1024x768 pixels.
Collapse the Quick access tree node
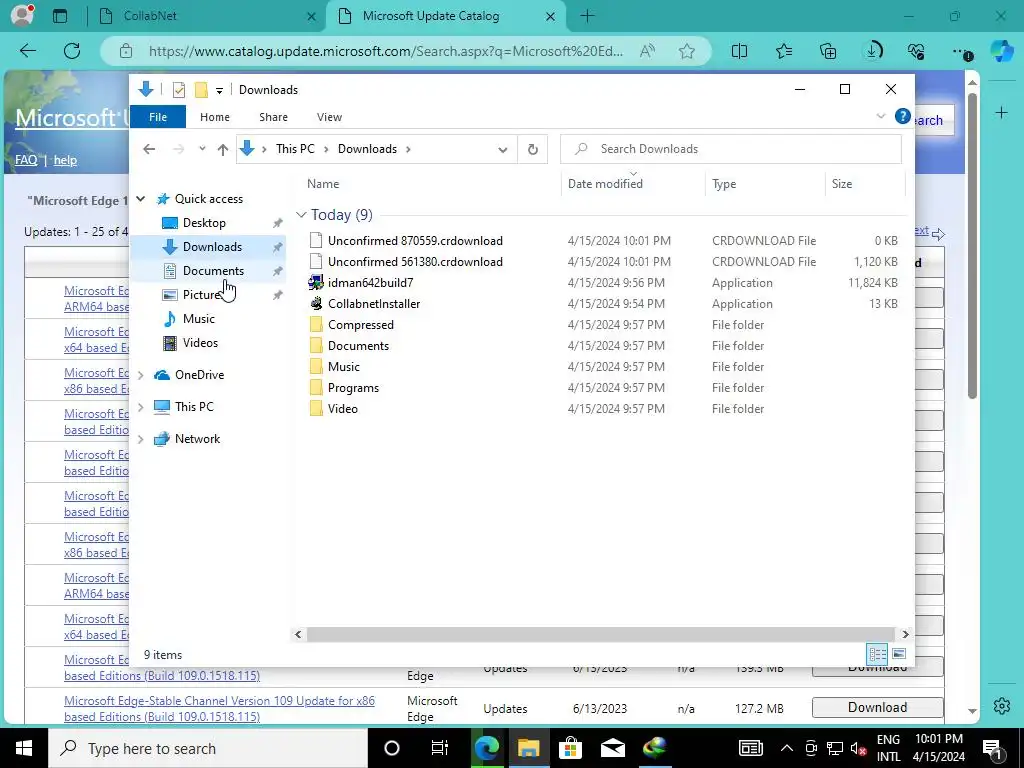tap(140, 199)
